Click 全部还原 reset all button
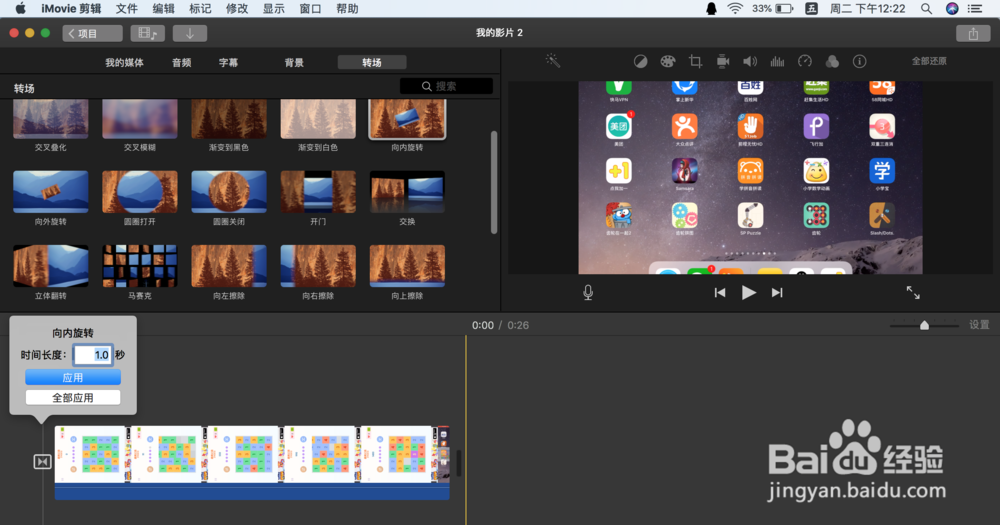 tap(929, 61)
